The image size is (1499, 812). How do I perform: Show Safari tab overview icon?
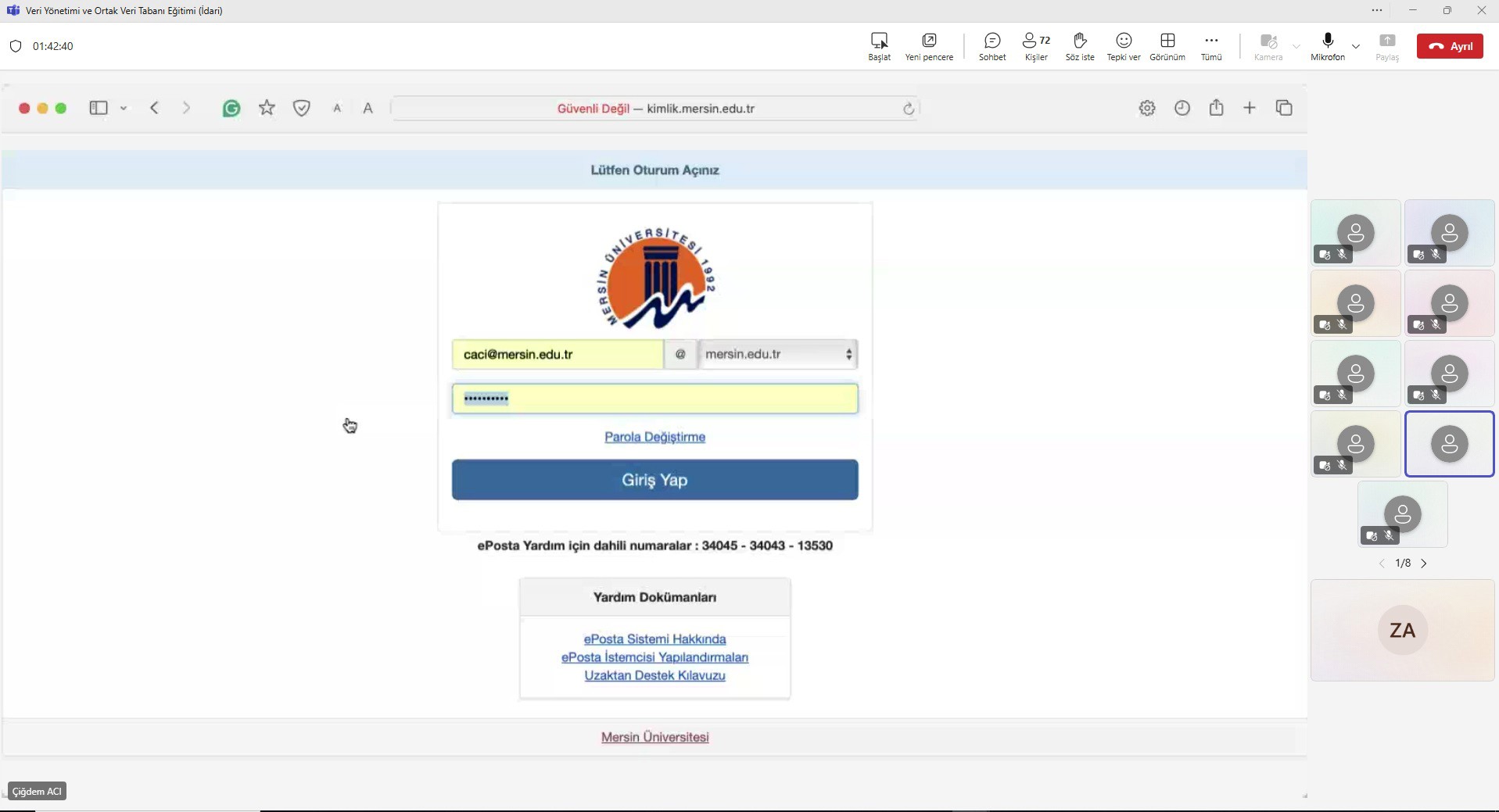coord(1284,108)
